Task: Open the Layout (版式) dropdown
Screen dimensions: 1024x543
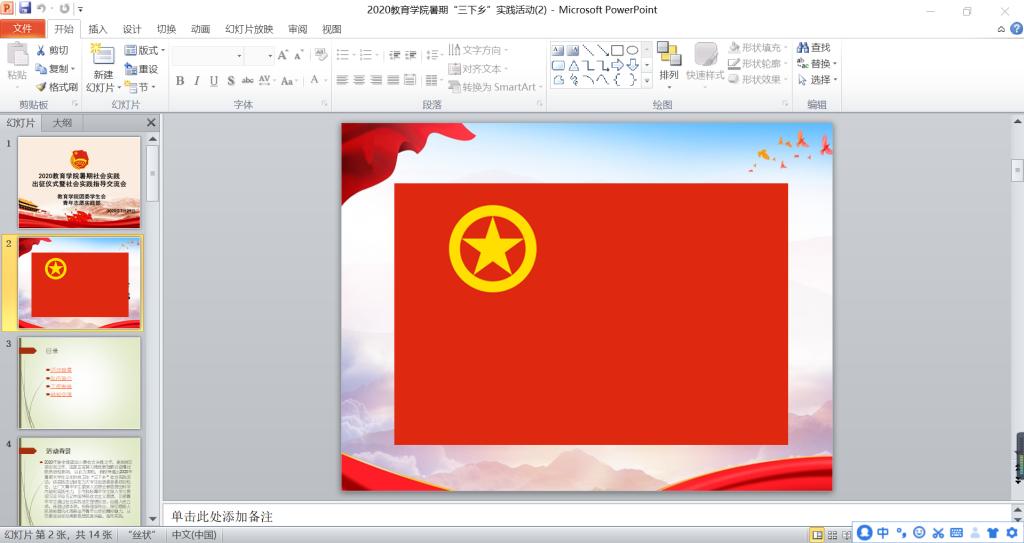Action: click(x=144, y=50)
